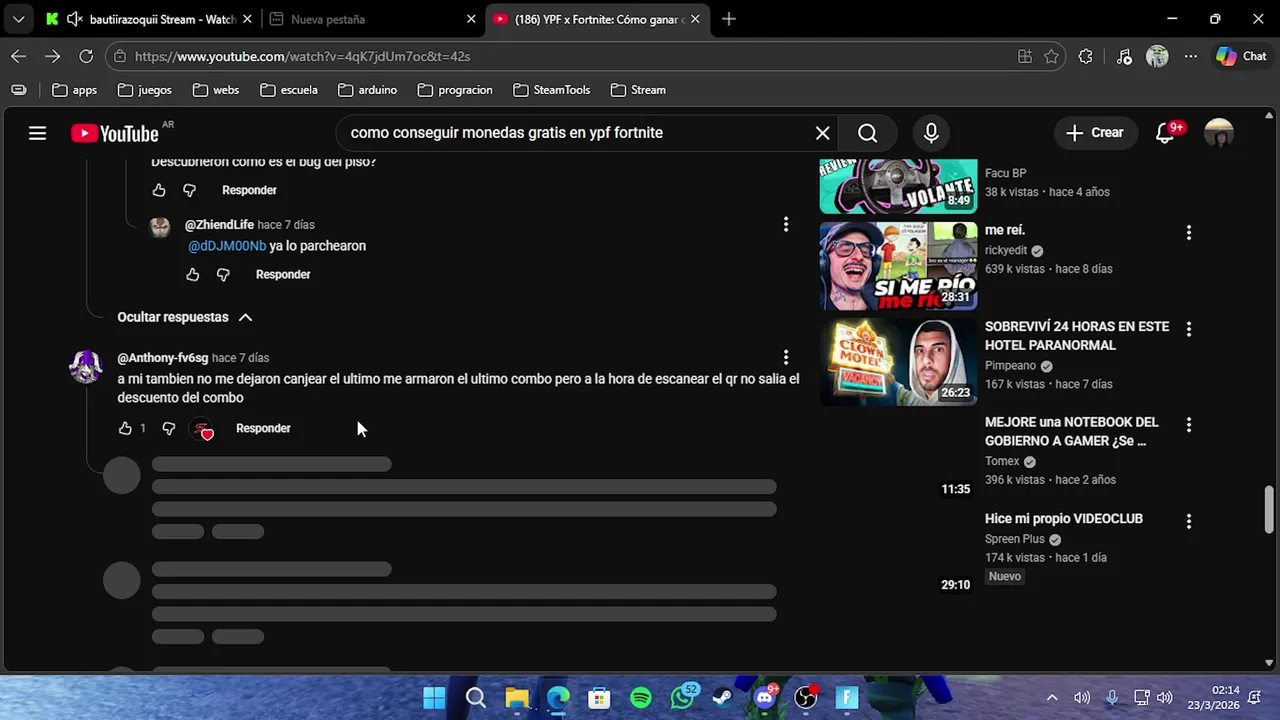Open the juegos bookmarks folder
This screenshot has height=720, width=1280.
[x=145, y=90]
